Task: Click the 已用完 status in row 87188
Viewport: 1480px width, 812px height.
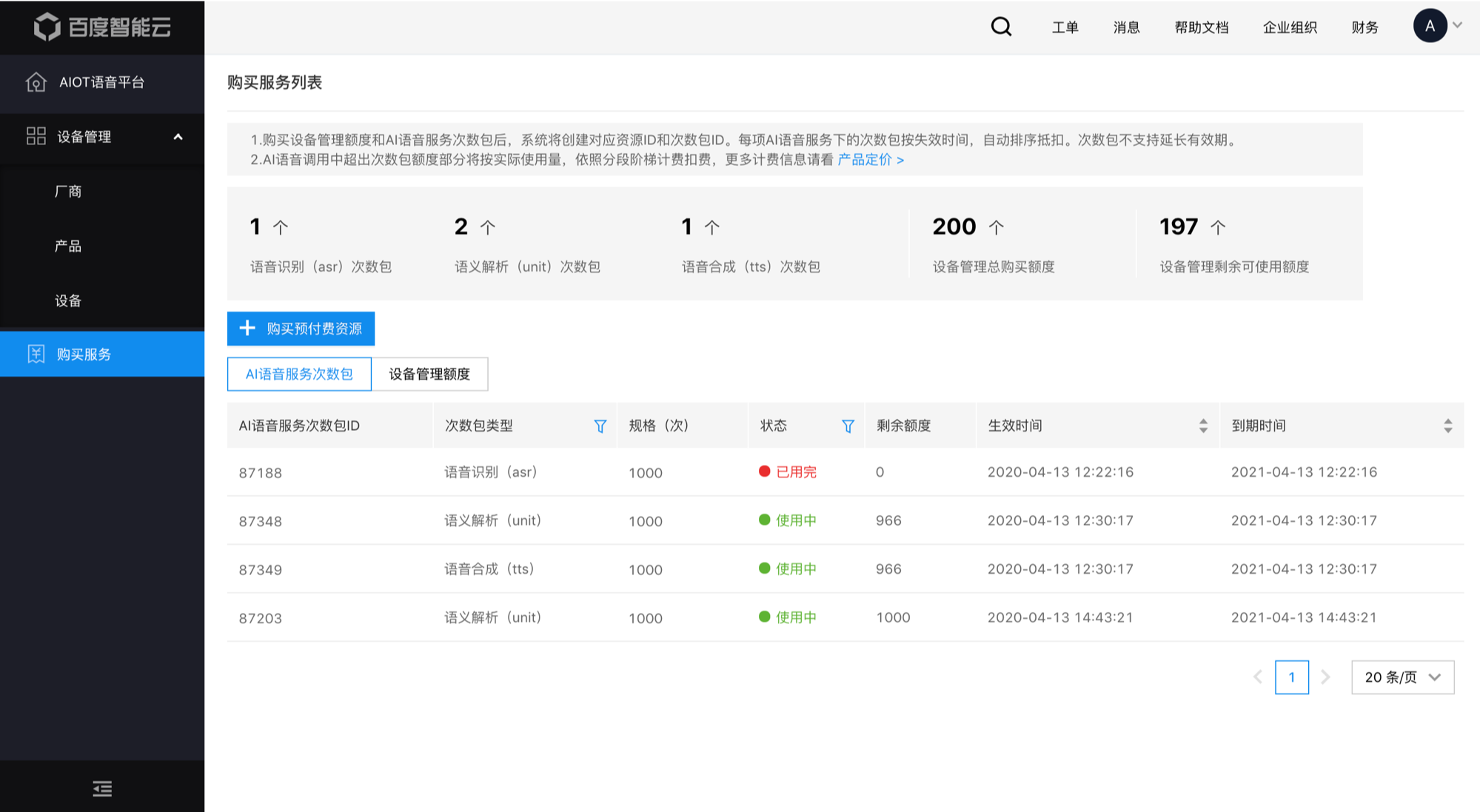Action: [788, 472]
